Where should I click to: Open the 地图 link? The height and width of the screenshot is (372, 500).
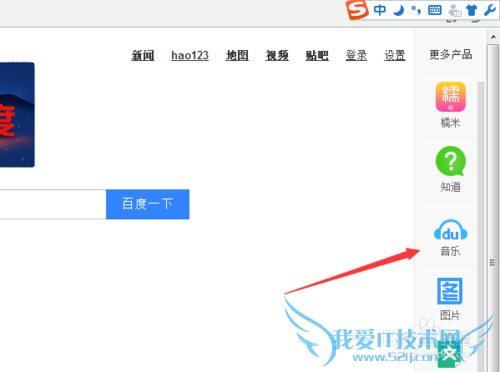[237, 55]
